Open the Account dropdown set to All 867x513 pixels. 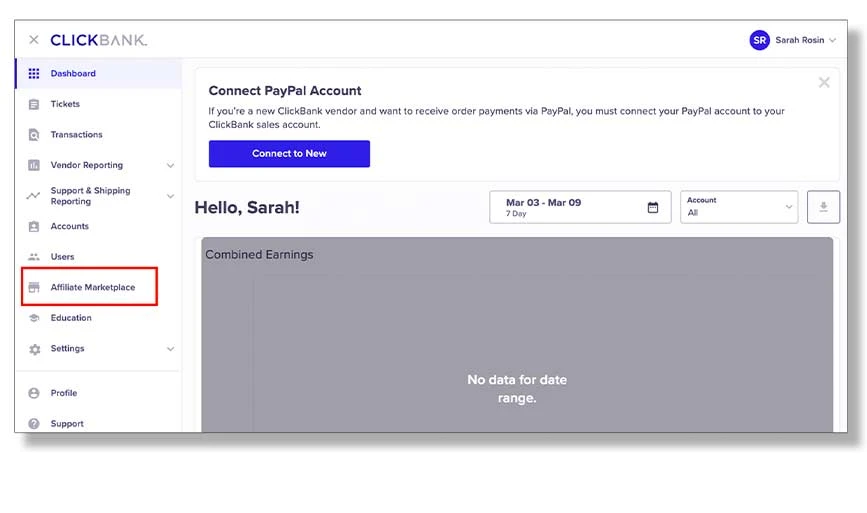(739, 207)
